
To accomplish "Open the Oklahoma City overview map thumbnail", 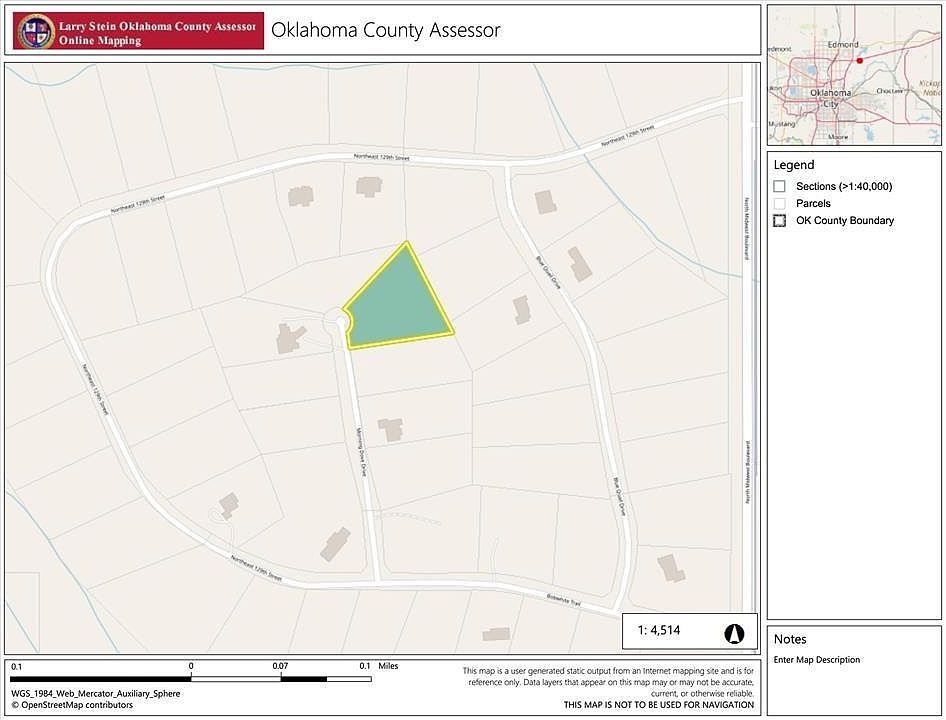I will pyautogui.click(x=854, y=75).
